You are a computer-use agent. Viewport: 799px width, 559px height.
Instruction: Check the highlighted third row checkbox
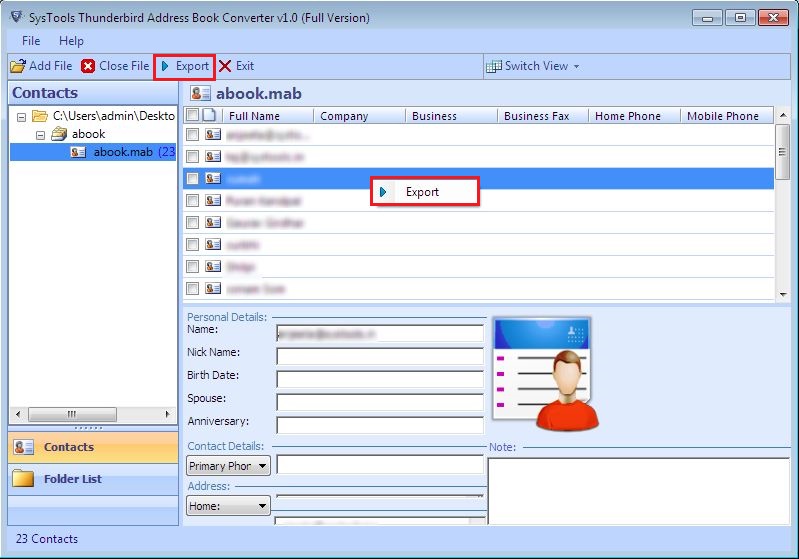point(192,178)
